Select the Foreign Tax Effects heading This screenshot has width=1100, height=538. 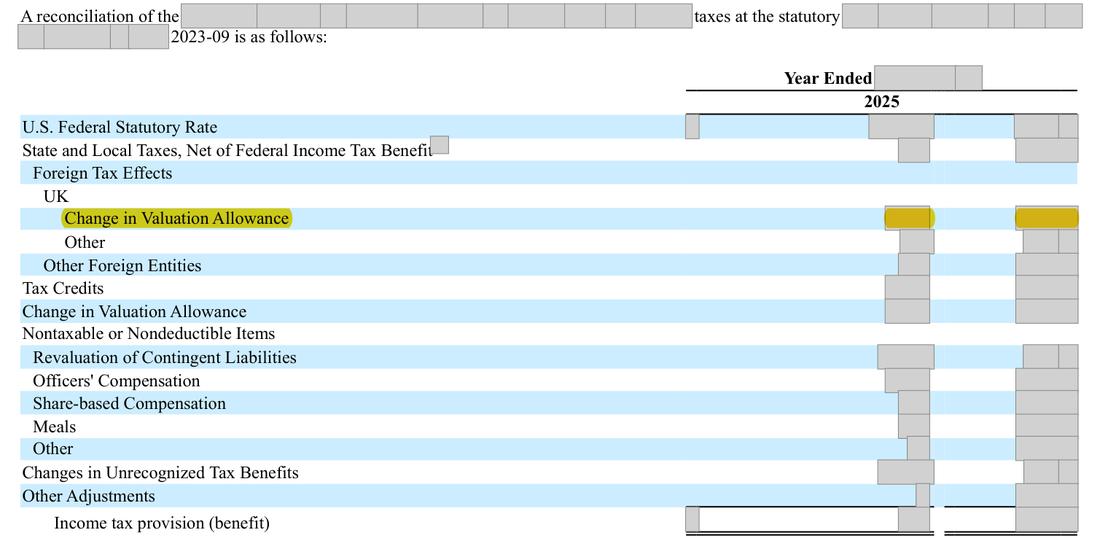tap(102, 173)
